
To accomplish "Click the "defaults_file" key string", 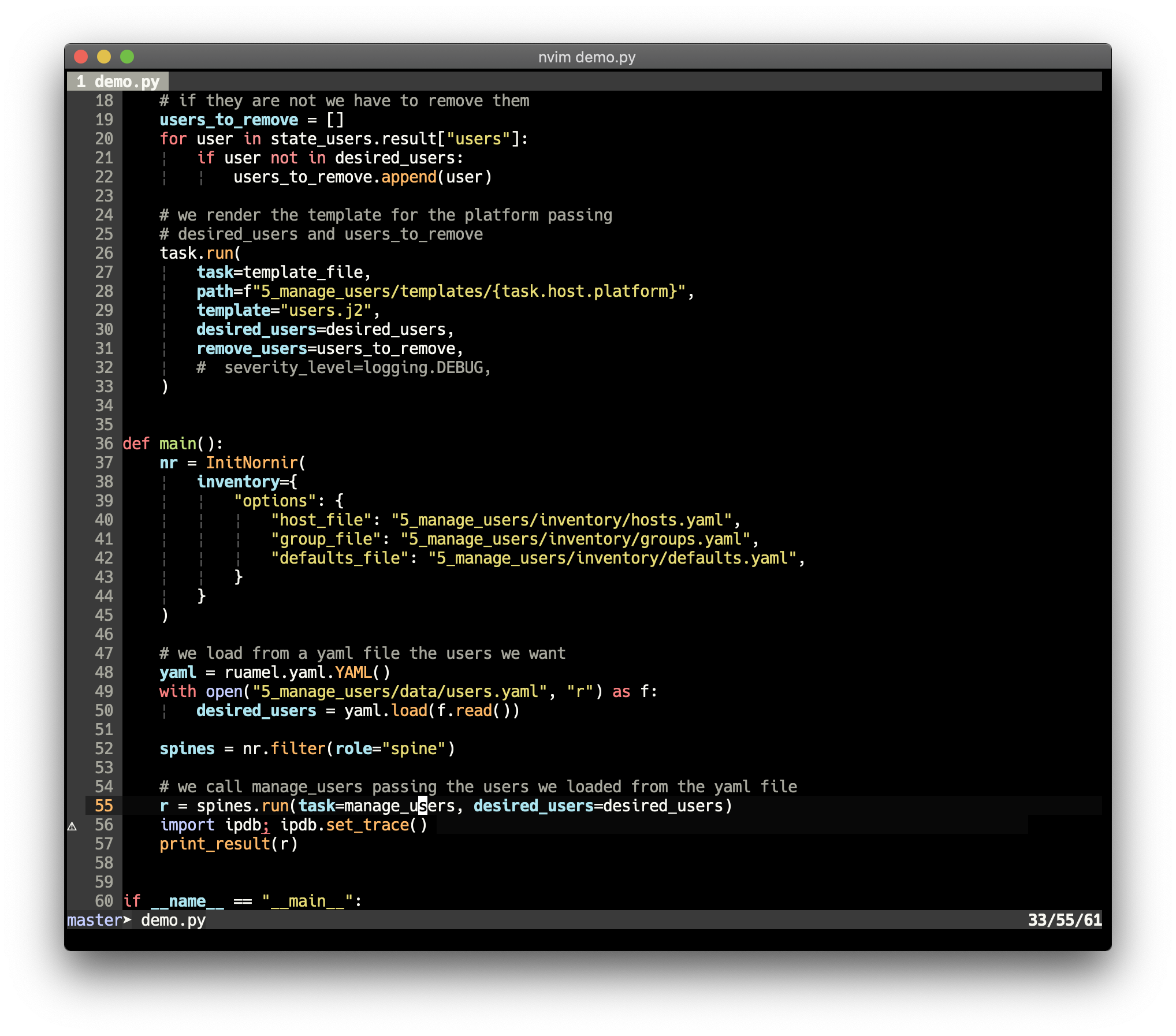I will point(340,558).
